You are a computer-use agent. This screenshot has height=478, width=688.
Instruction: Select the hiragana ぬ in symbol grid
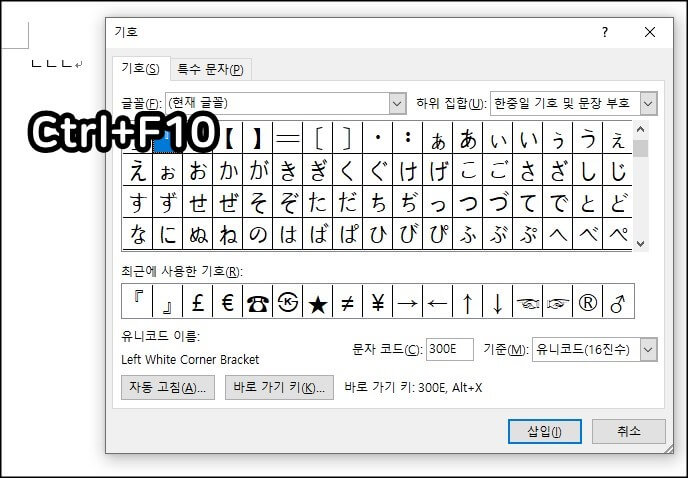coord(197,234)
